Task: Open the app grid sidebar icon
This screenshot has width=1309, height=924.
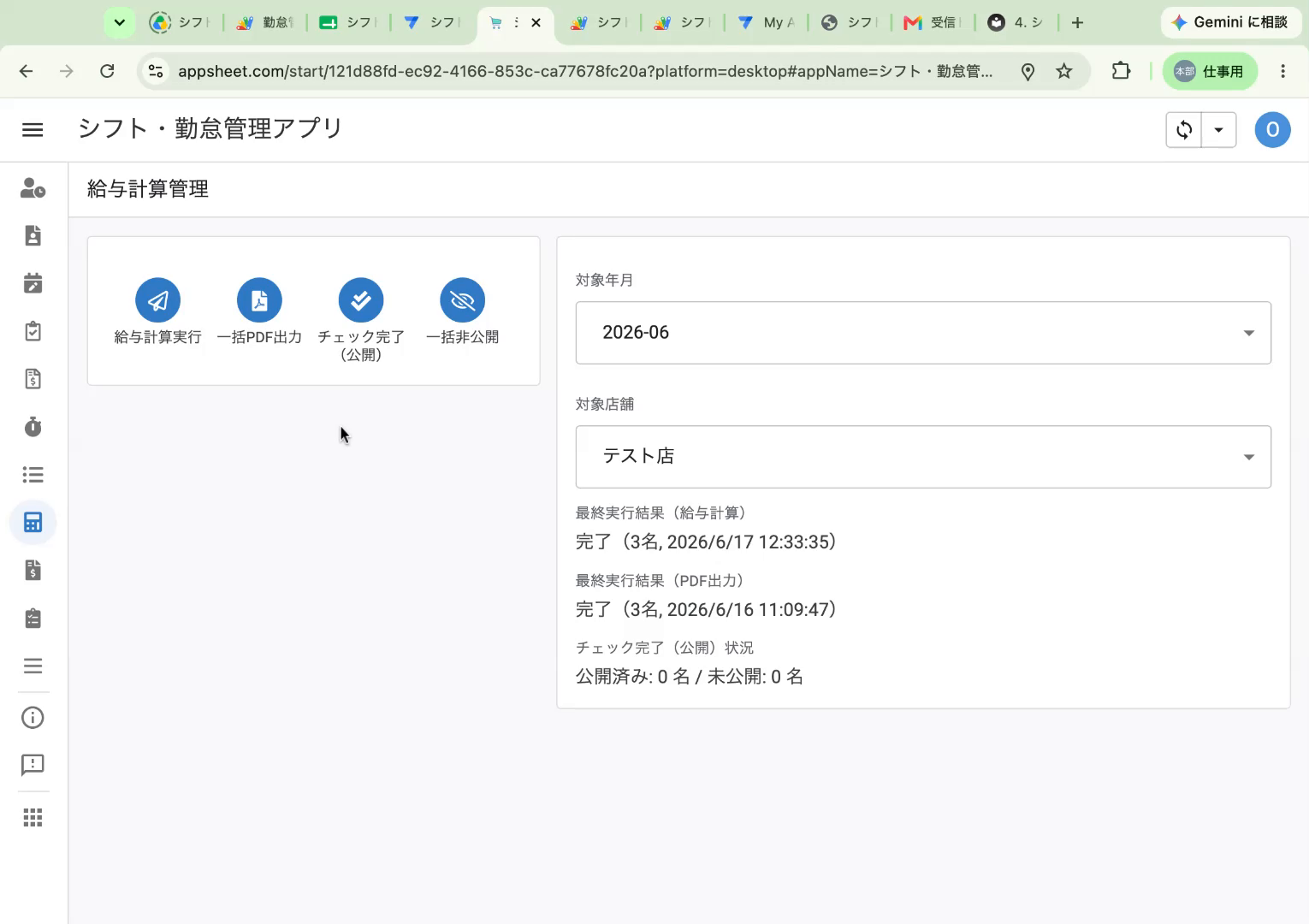Action: [x=33, y=818]
